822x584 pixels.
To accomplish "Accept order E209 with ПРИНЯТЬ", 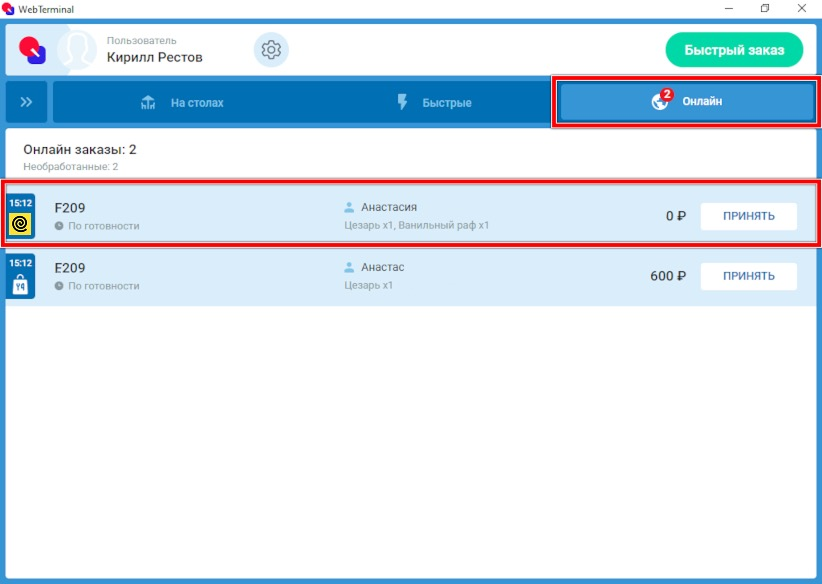I will tap(749, 276).
